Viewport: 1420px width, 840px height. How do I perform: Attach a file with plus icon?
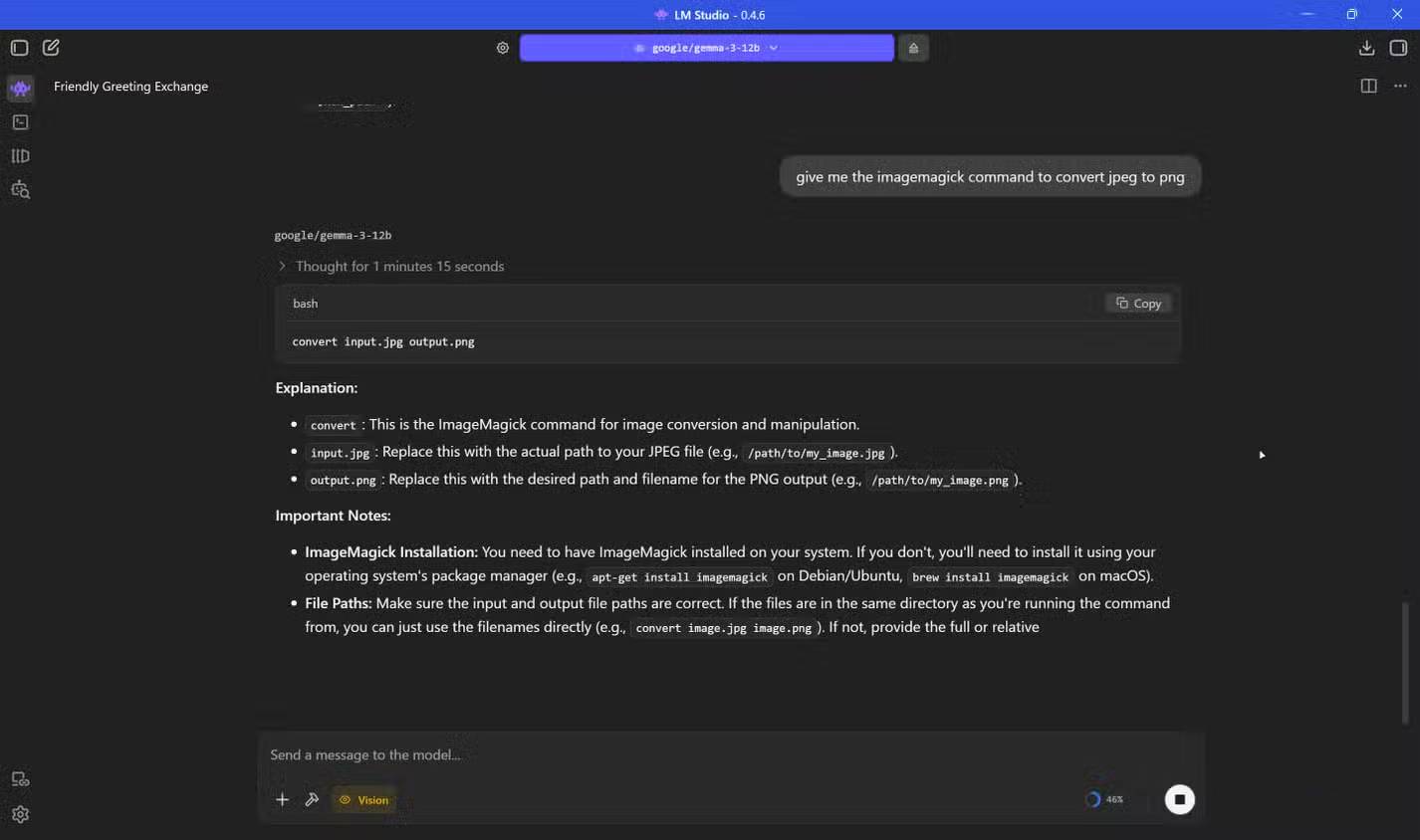(x=282, y=800)
